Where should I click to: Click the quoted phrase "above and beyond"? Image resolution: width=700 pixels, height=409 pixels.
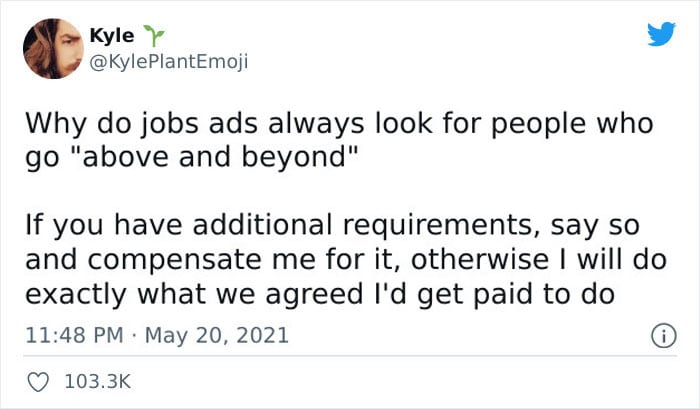[216, 157]
